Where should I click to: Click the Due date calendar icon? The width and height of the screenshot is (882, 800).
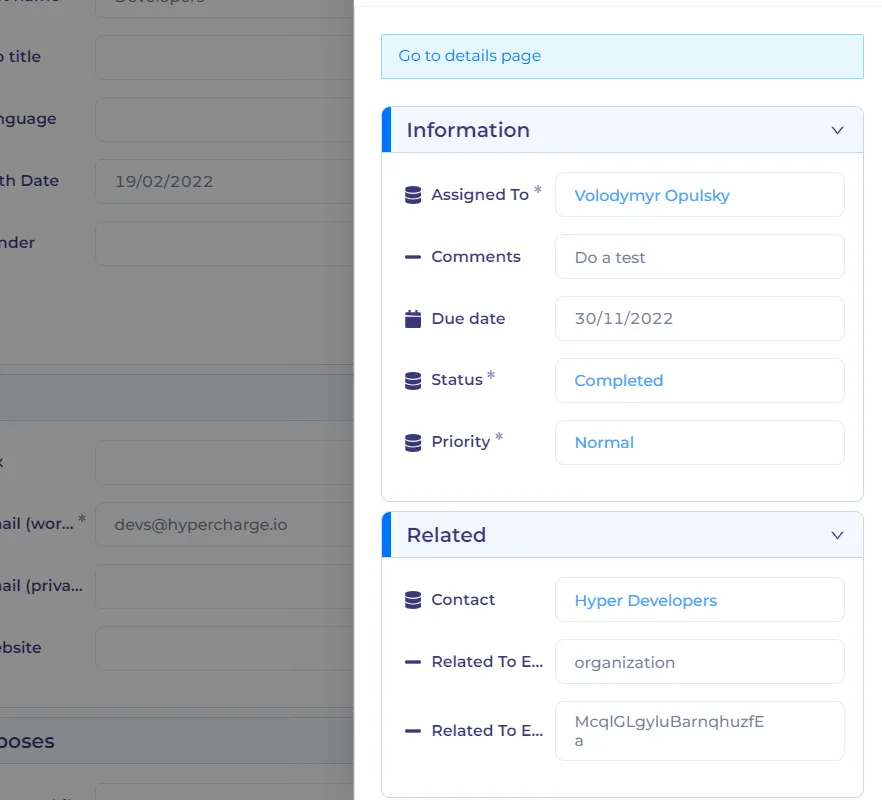pyautogui.click(x=413, y=318)
